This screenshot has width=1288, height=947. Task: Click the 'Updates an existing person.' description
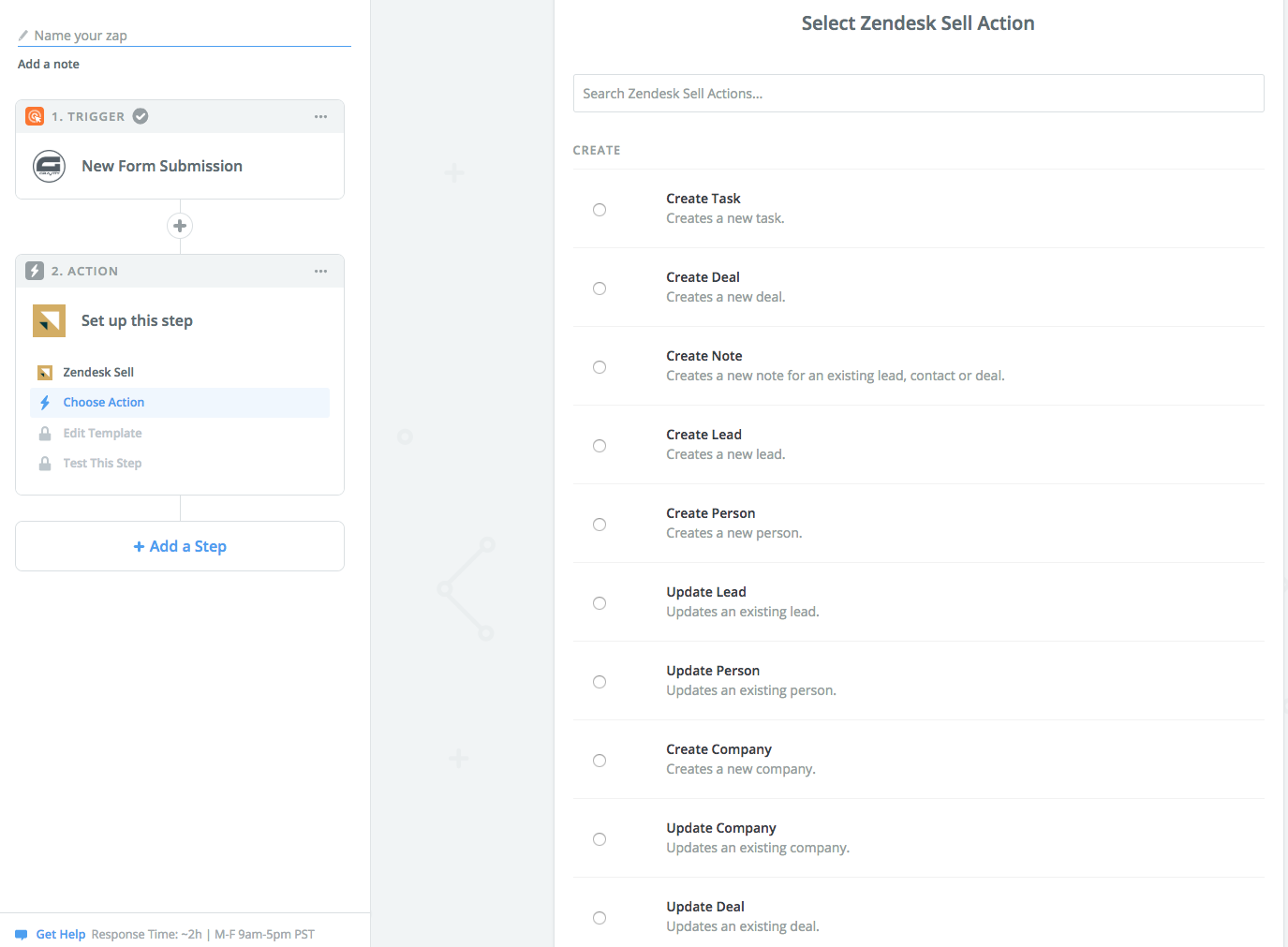click(751, 690)
